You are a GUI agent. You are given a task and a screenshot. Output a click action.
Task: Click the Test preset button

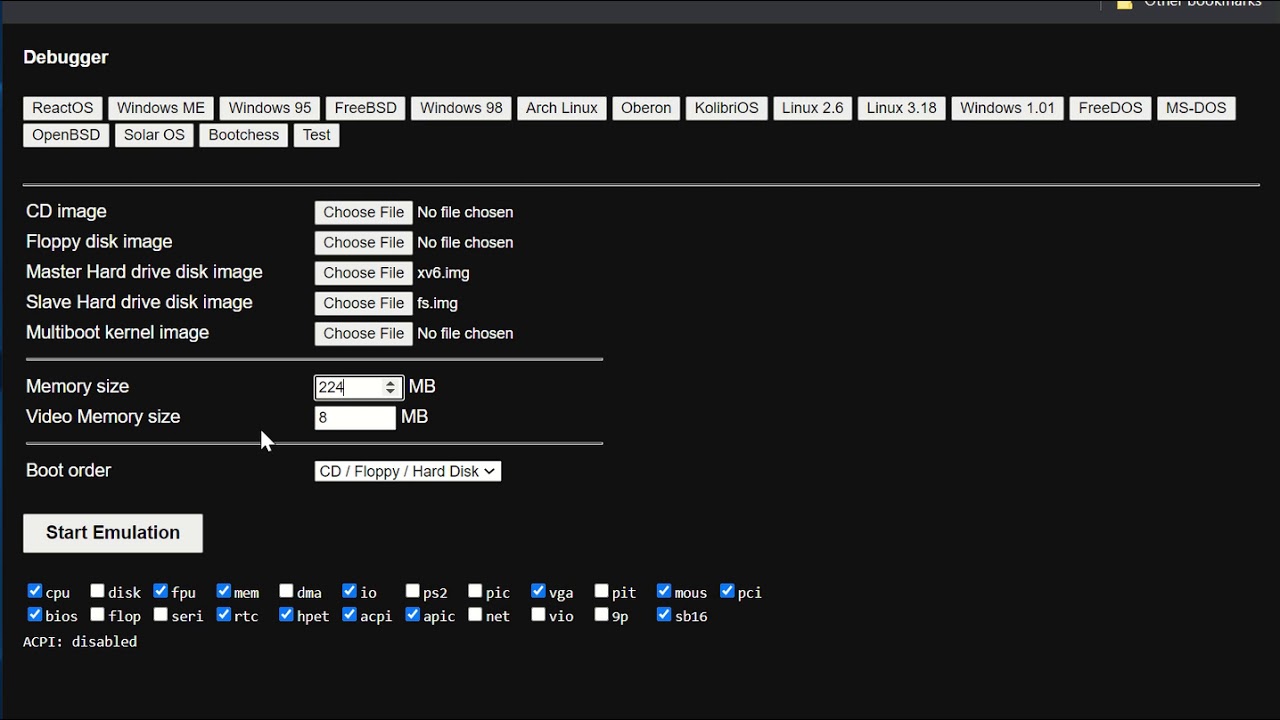click(x=317, y=135)
